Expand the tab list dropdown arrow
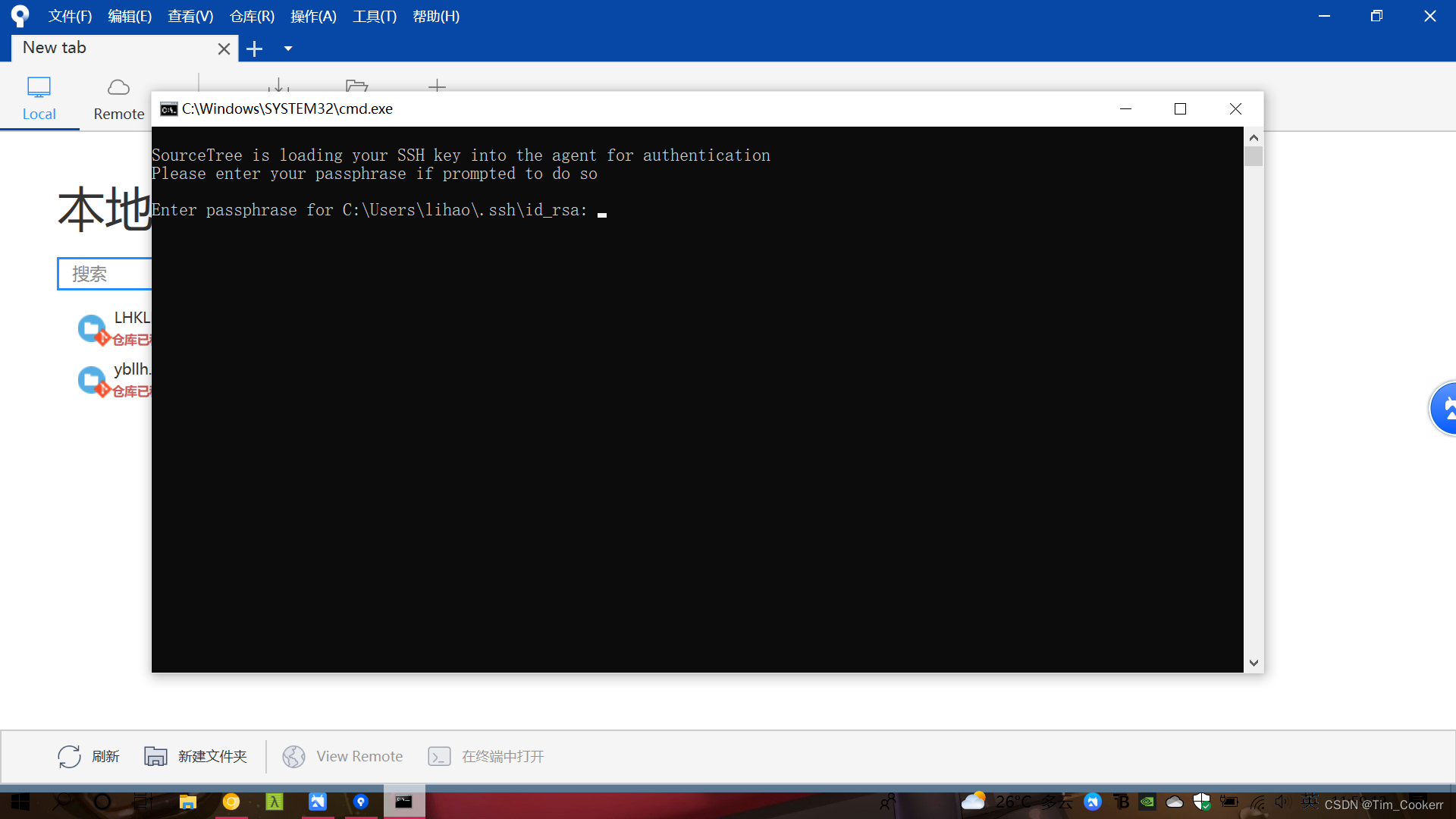 pyautogui.click(x=288, y=49)
